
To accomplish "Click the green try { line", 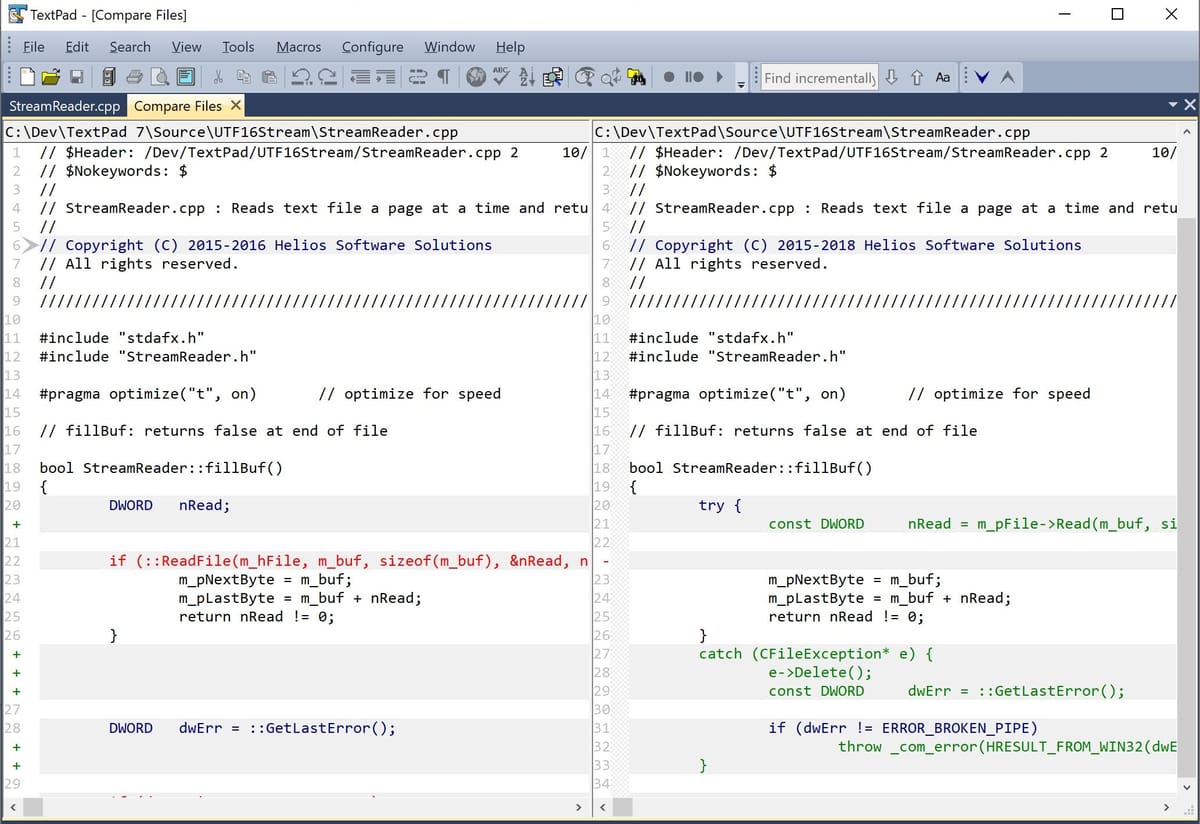I will tap(720, 505).
